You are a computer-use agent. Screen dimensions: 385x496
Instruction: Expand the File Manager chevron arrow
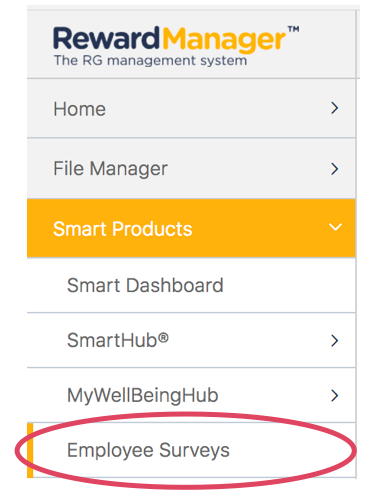(335, 169)
